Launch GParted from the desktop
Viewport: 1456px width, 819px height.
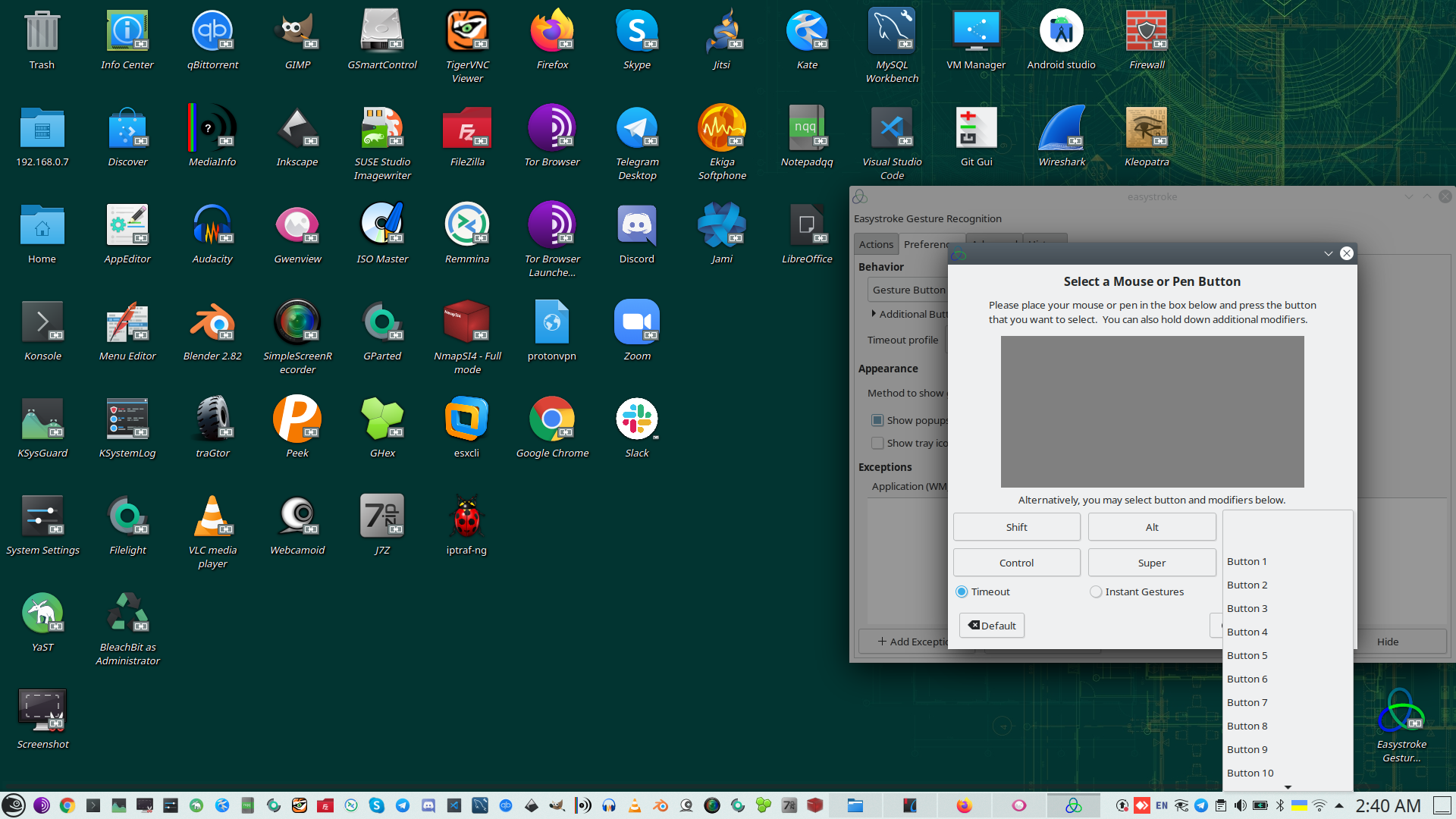[x=382, y=323]
